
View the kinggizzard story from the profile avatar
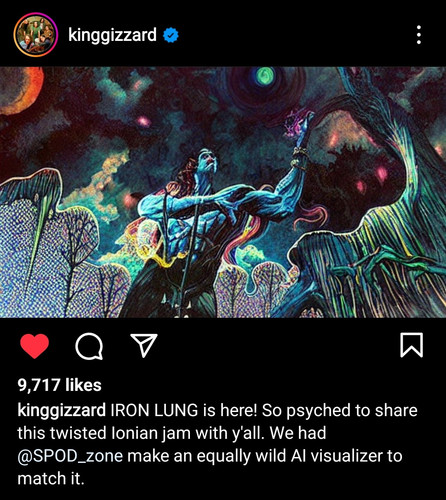(x=36, y=35)
